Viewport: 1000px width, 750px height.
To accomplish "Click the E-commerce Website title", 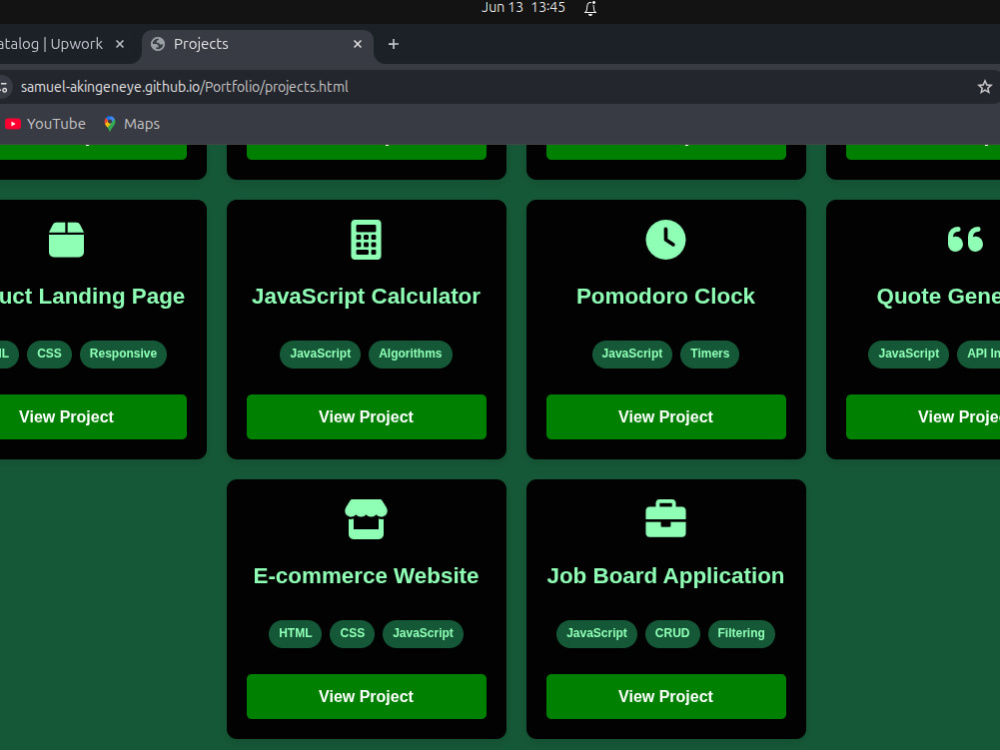I will coord(366,576).
